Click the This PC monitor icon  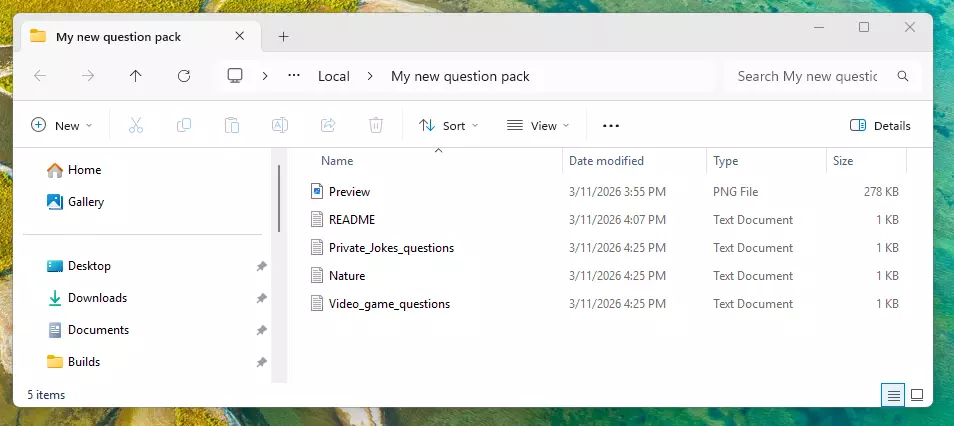(x=235, y=75)
